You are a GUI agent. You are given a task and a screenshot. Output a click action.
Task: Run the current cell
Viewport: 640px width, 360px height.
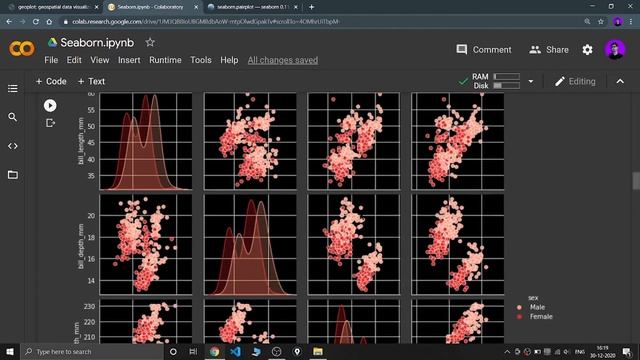pyautogui.click(x=50, y=106)
